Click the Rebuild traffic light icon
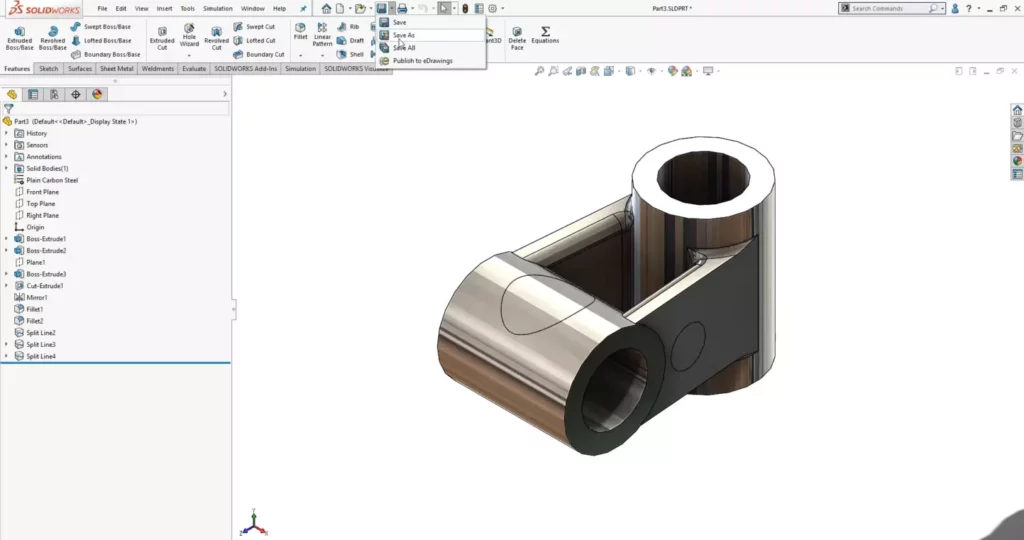The height and width of the screenshot is (540, 1024). point(465,8)
